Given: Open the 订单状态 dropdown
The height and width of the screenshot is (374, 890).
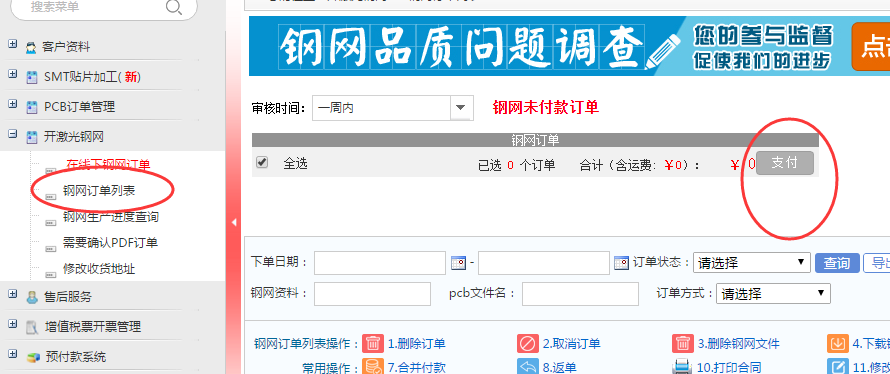Looking at the screenshot, I should [752, 263].
